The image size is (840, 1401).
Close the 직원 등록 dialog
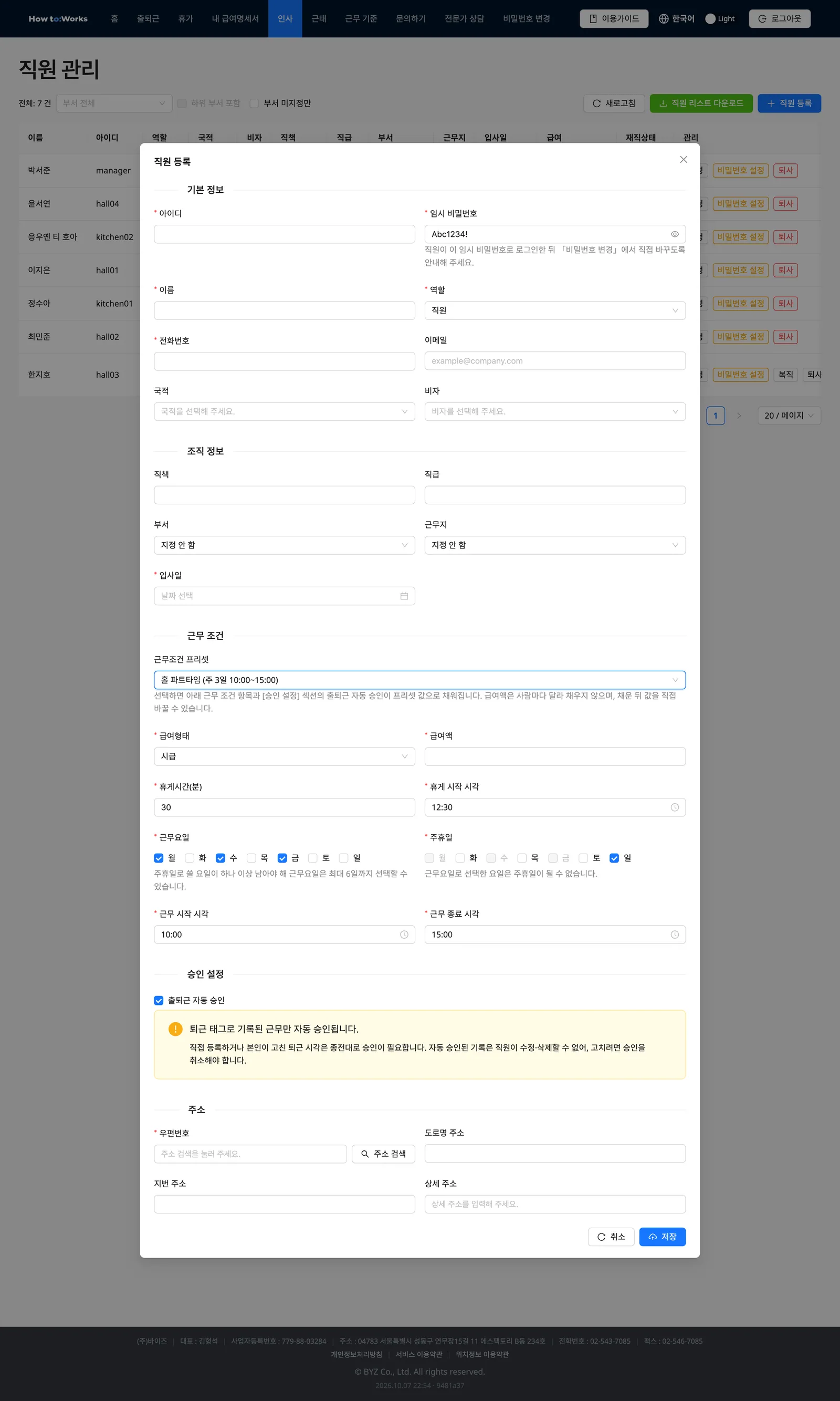(683, 160)
